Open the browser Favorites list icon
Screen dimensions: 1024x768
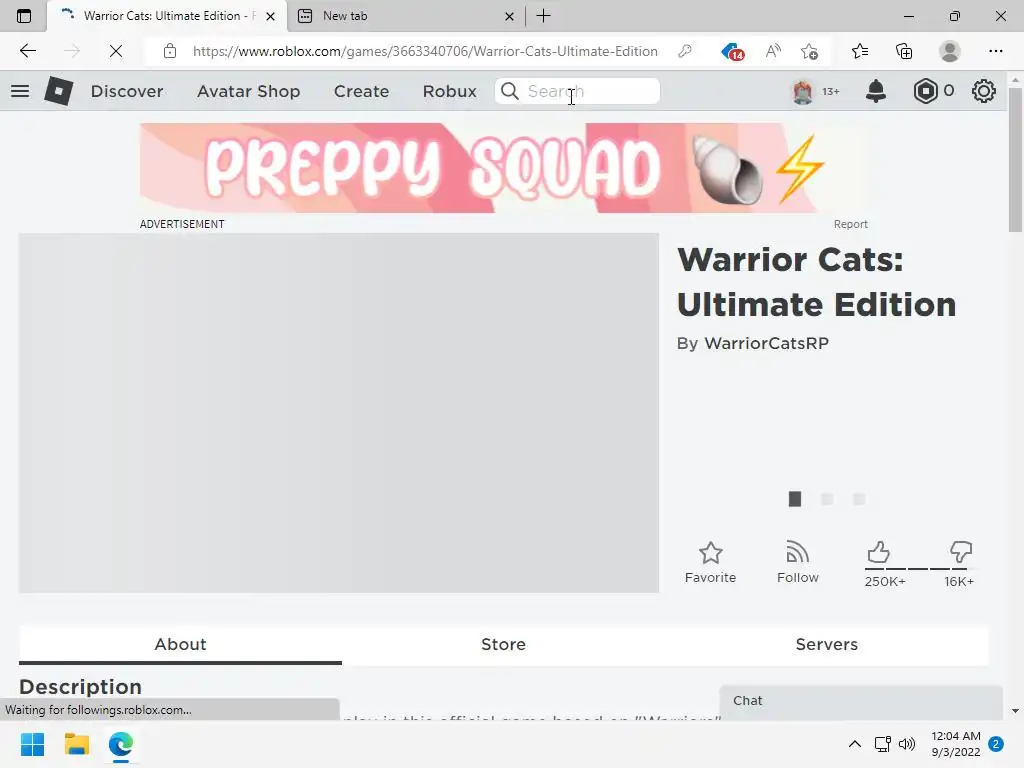point(859,51)
